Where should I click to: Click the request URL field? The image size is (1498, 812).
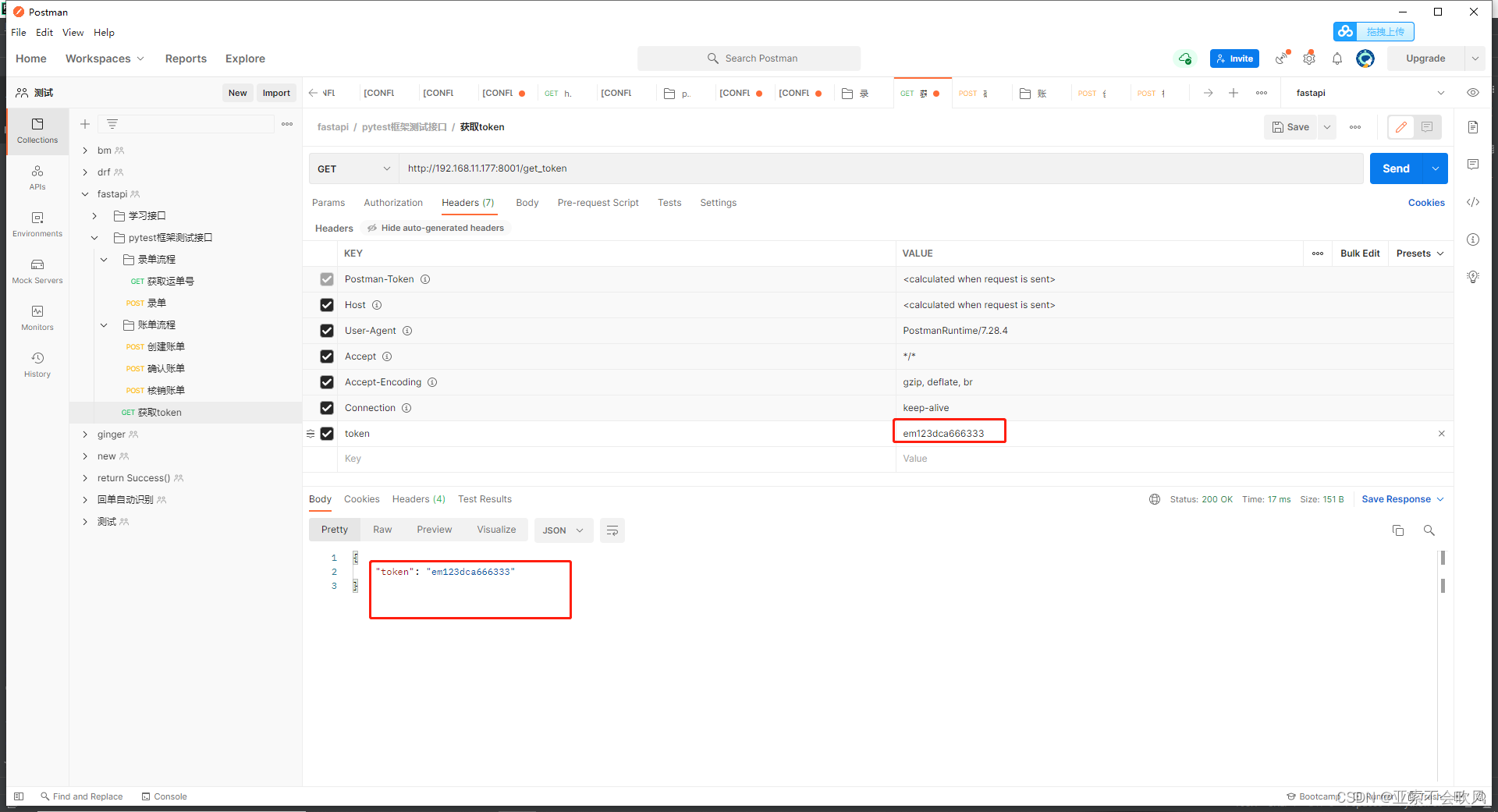[881, 168]
